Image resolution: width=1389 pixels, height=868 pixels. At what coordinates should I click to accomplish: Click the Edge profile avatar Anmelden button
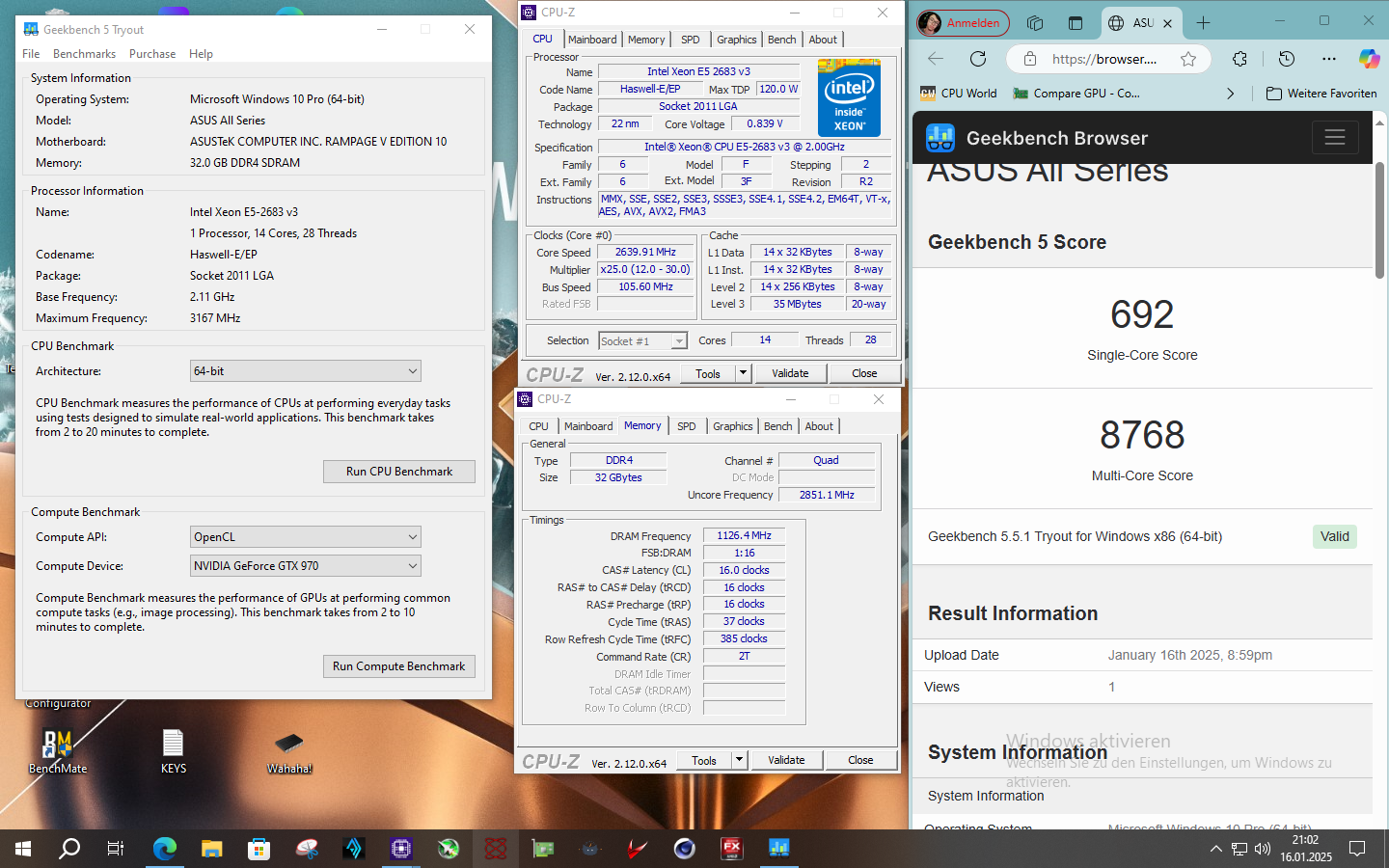pos(963,22)
